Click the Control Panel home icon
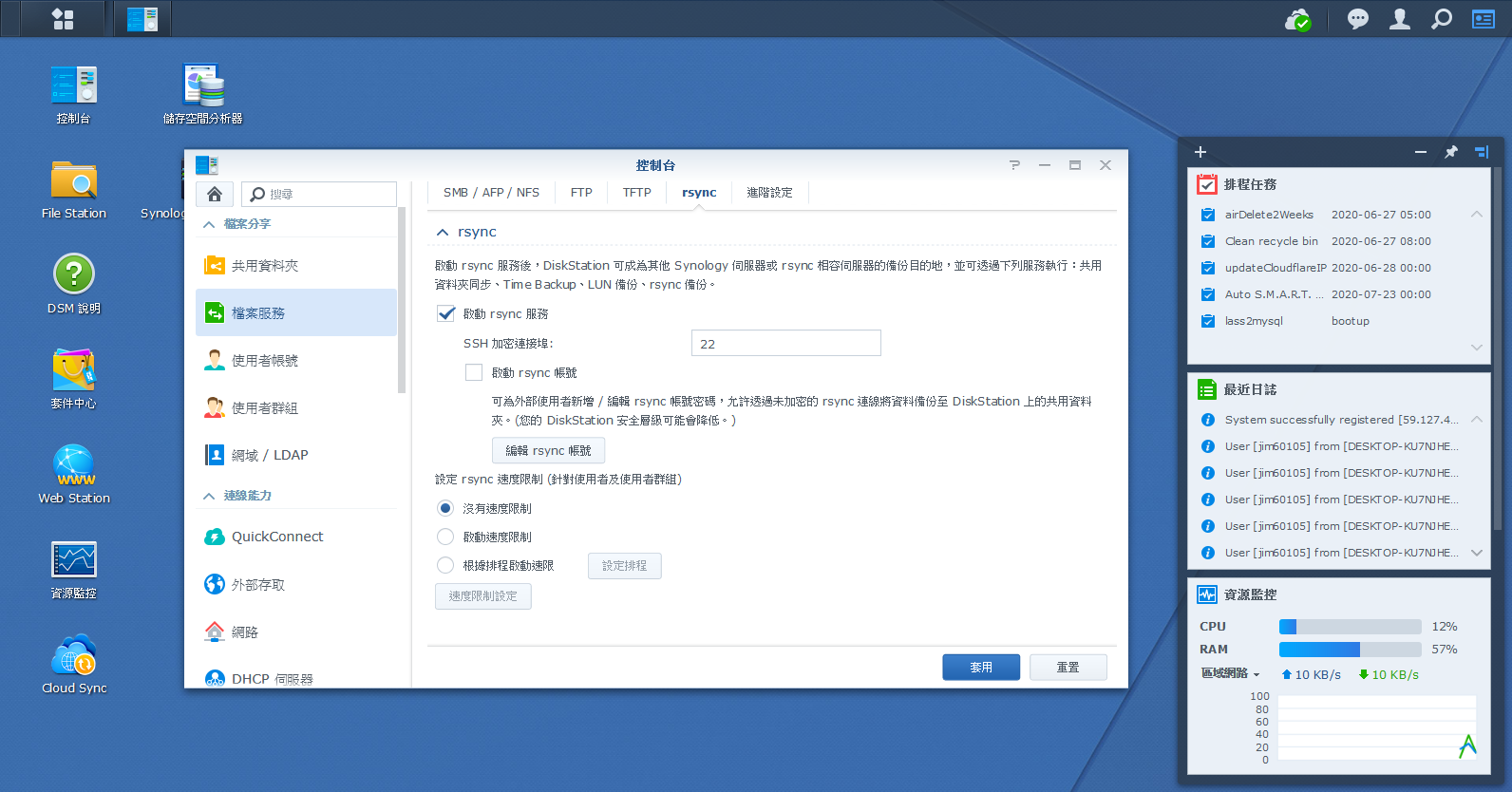This screenshot has height=792, width=1512. pos(215,194)
